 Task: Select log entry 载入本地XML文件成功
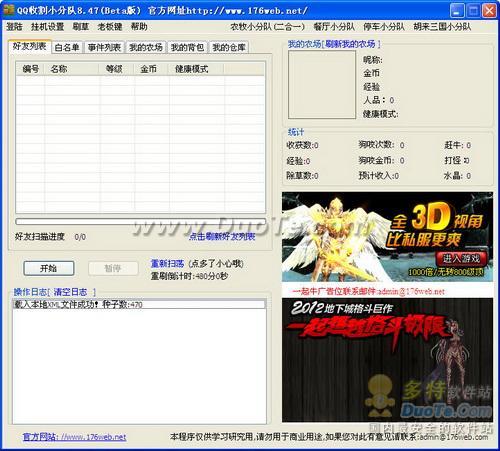(x=139, y=304)
